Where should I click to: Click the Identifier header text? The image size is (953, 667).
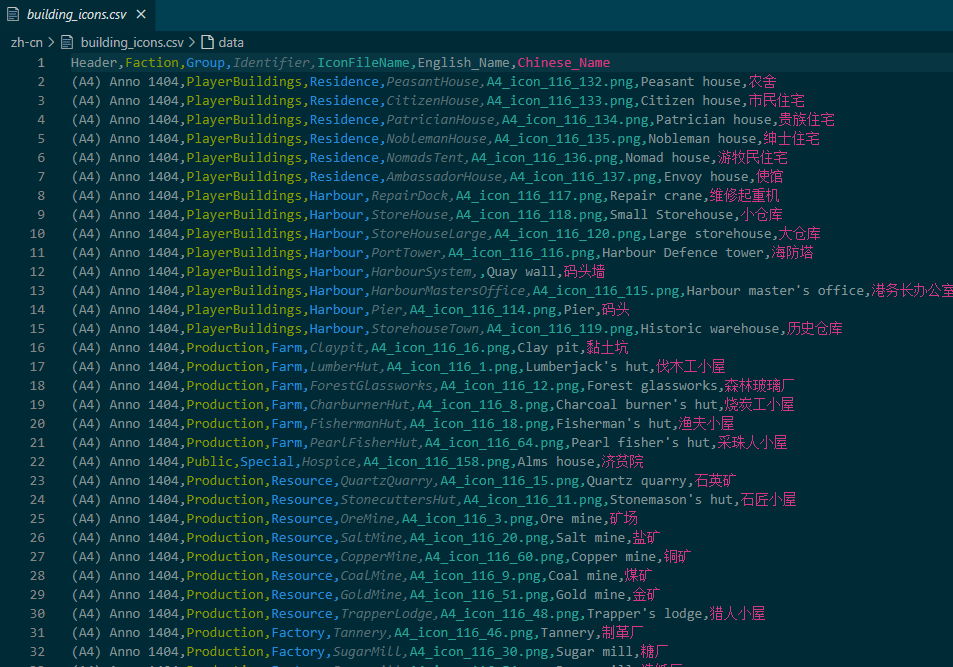point(271,63)
